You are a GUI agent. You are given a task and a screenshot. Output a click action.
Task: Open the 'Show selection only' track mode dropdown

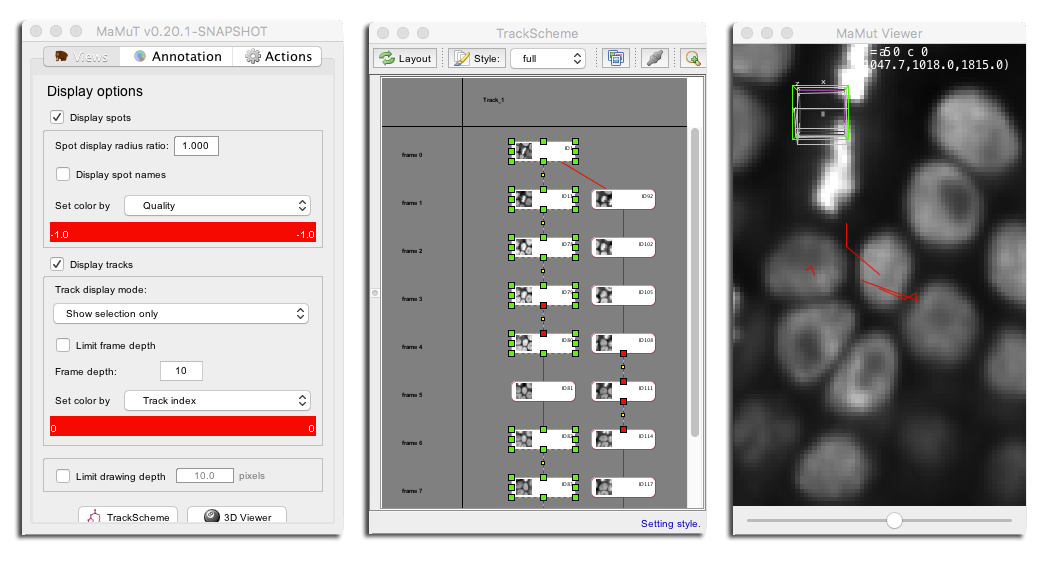[181, 313]
